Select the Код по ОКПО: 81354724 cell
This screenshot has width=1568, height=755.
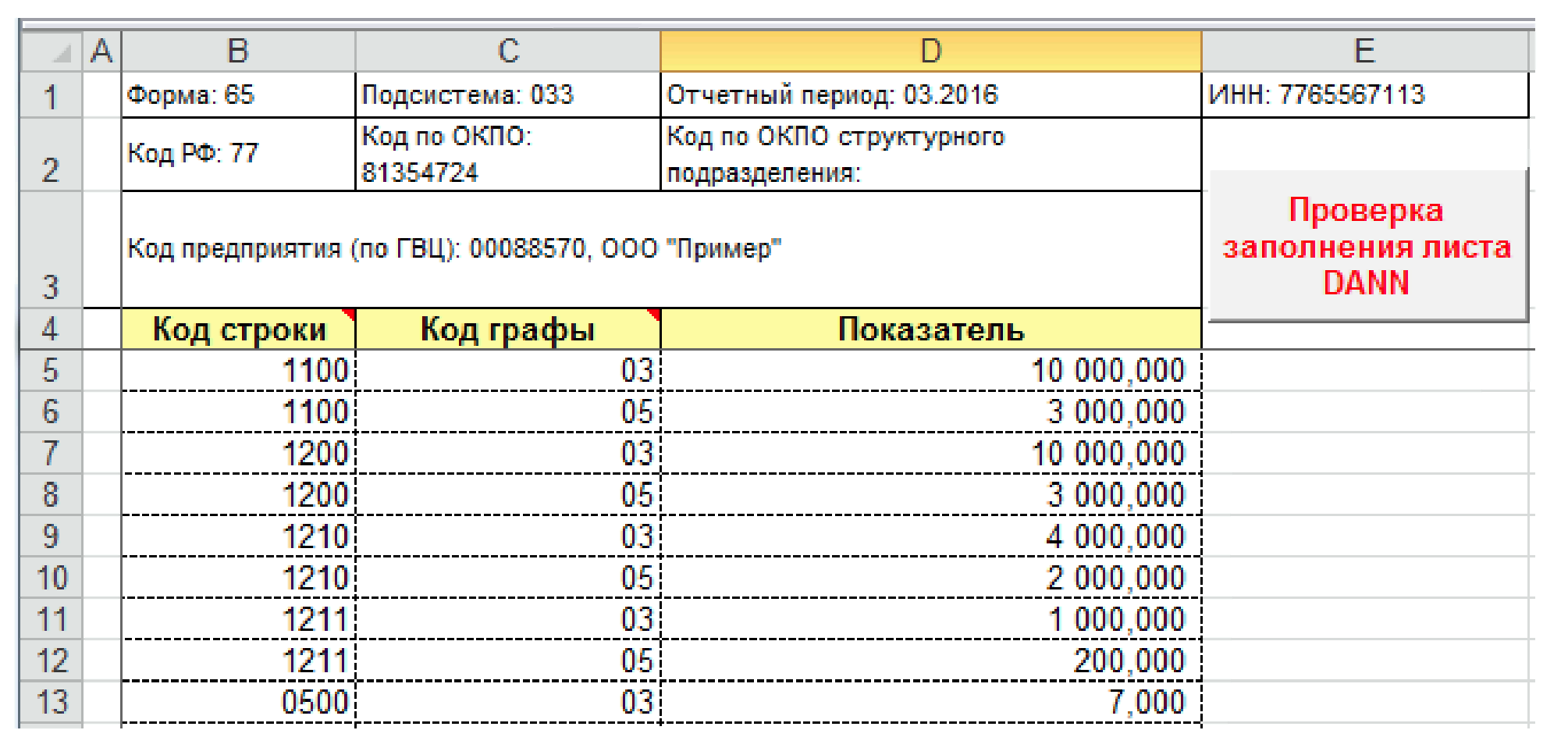click(x=507, y=155)
